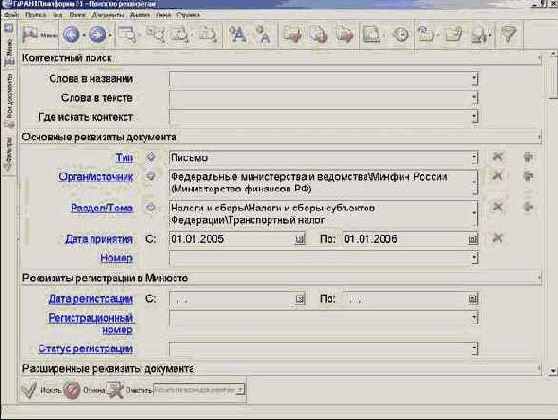The image size is (558, 420).
Task: Click the funnel filter icon in toolbar
Action: pyautogui.click(x=509, y=34)
